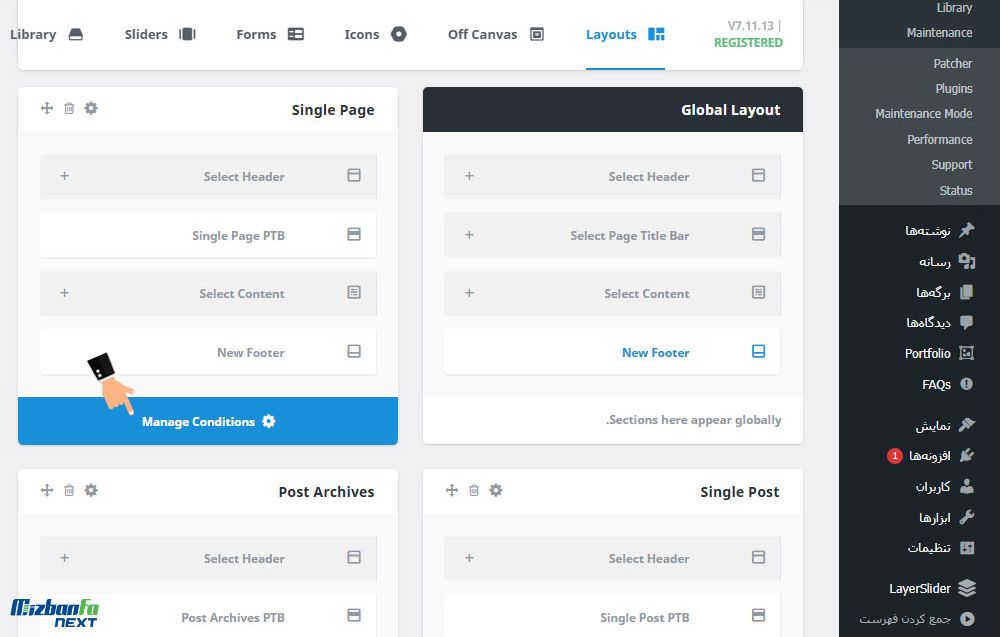Click Select Header in Global Layout
Image resolution: width=1000 pixels, height=637 pixels.
click(649, 177)
